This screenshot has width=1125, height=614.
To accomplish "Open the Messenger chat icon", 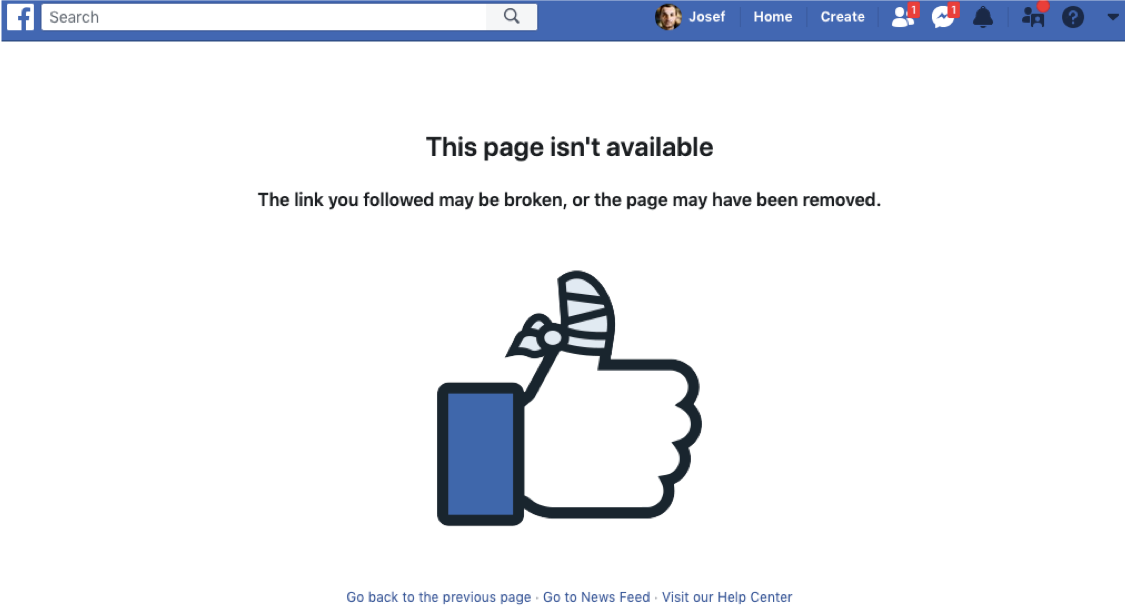I will 942,17.
